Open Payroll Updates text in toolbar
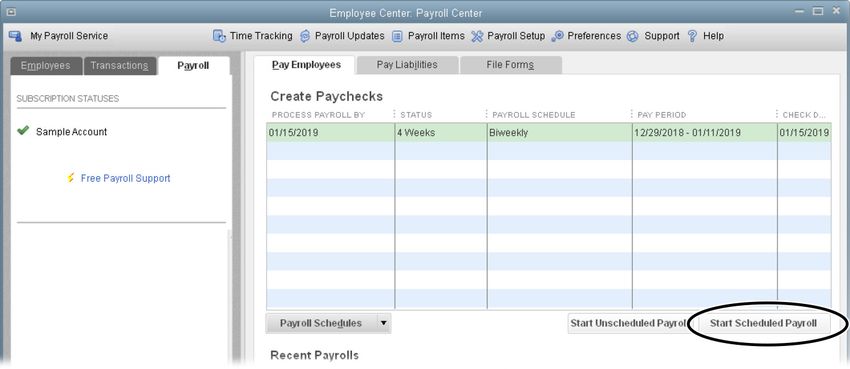The image size is (850, 369). (350, 36)
